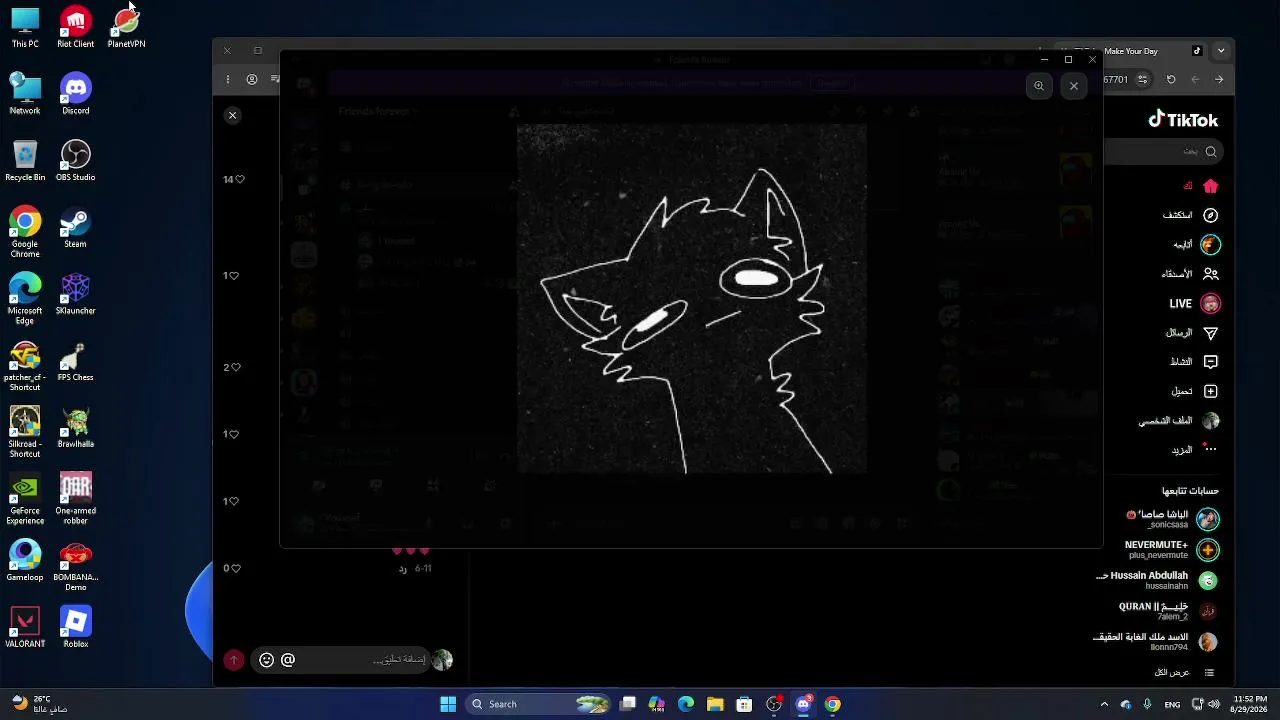Open TikTok Explore compass icon
This screenshot has height=720, width=1280.
(x=1211, y=215)
